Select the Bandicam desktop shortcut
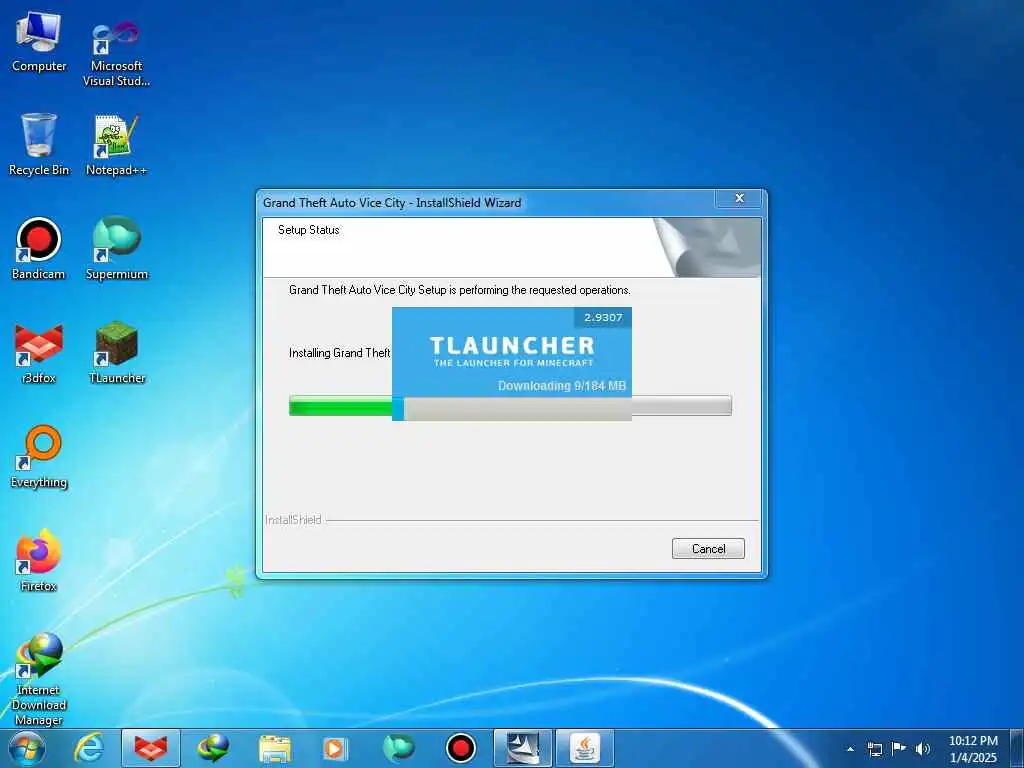This screenshot has height=768, width=1024. tap(39, 249)
